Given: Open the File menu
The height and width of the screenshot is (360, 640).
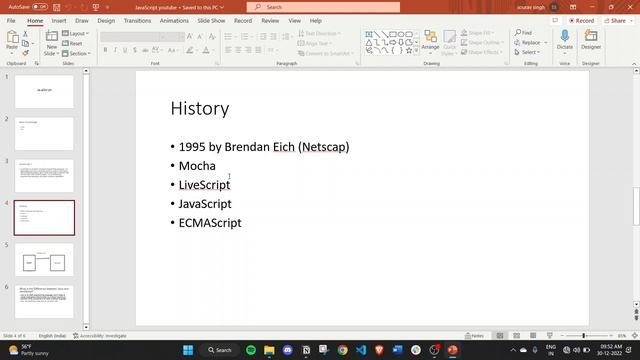Looking at the screenshot, I should tap(11, 20).
